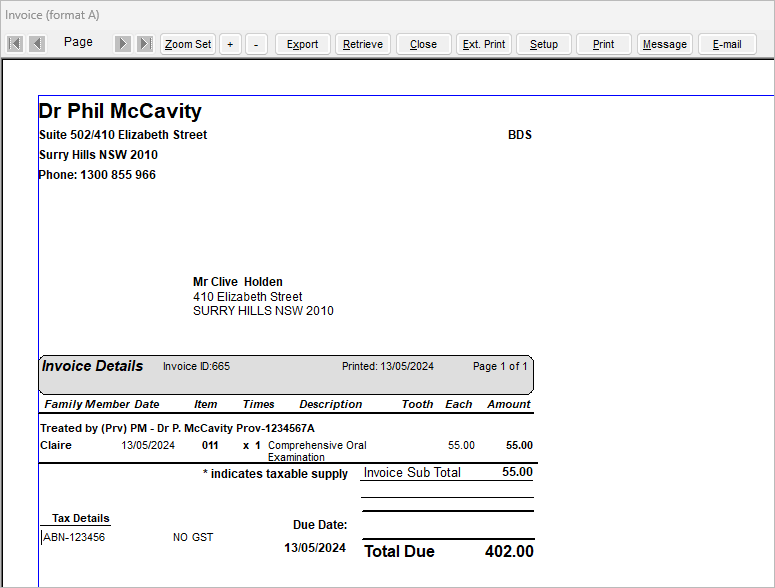Go to the previous page
775x588 pixels.
point(37,44)
